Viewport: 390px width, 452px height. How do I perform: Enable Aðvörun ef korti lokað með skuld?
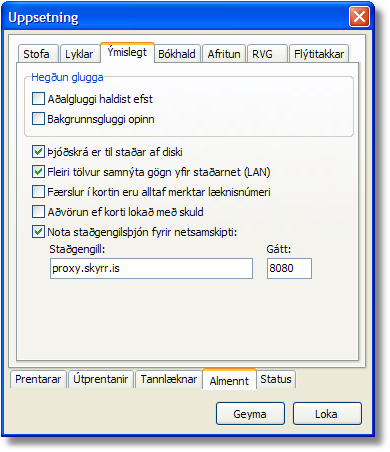38,212
